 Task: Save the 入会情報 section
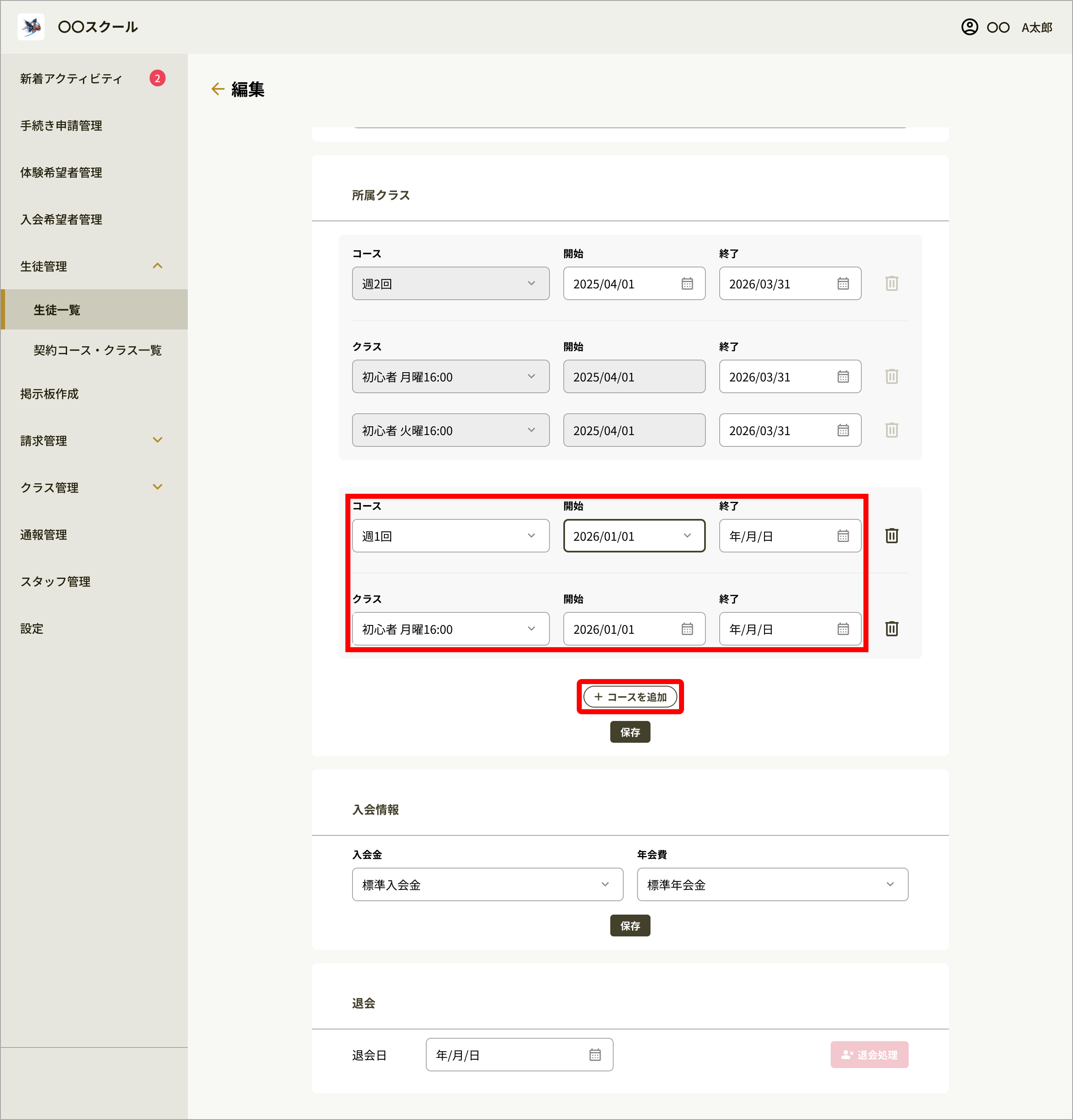(x=630, y=926)
